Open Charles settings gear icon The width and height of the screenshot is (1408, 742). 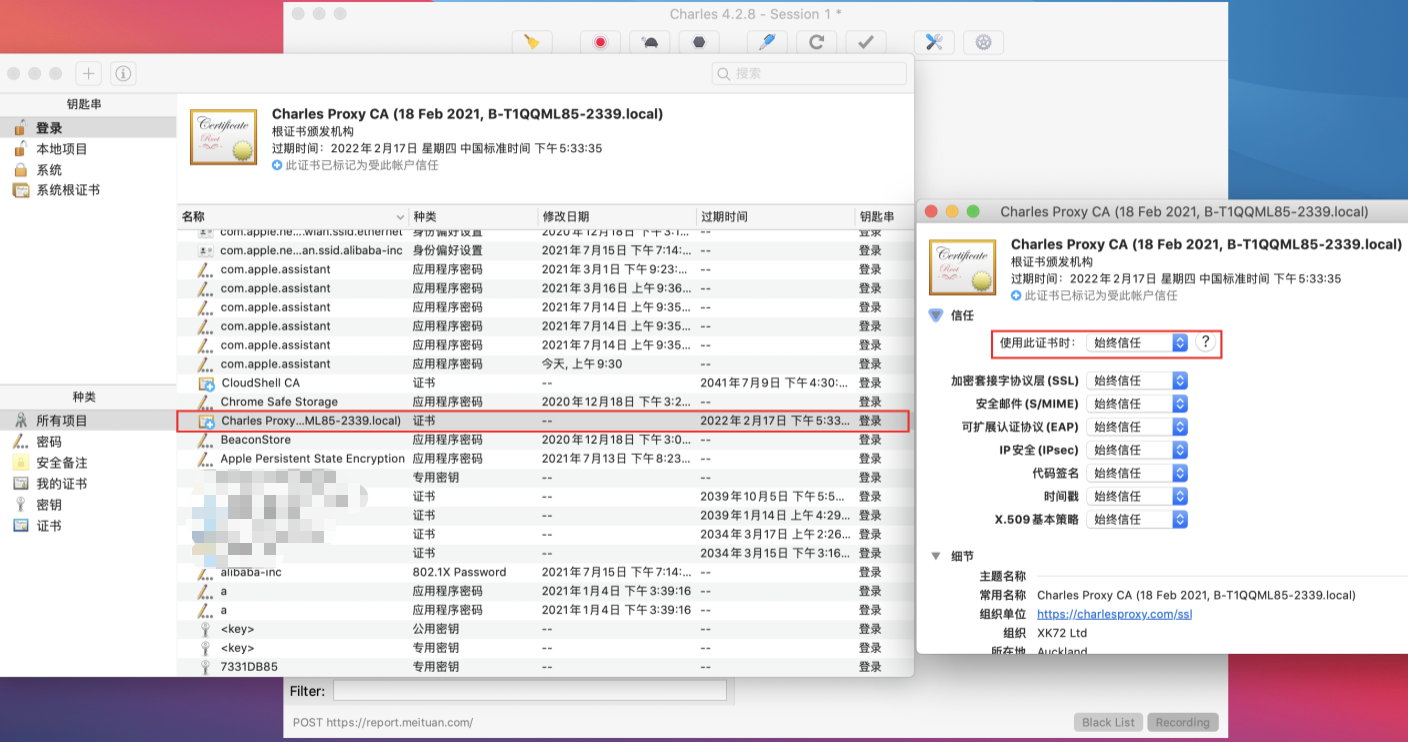click(983, 42)
